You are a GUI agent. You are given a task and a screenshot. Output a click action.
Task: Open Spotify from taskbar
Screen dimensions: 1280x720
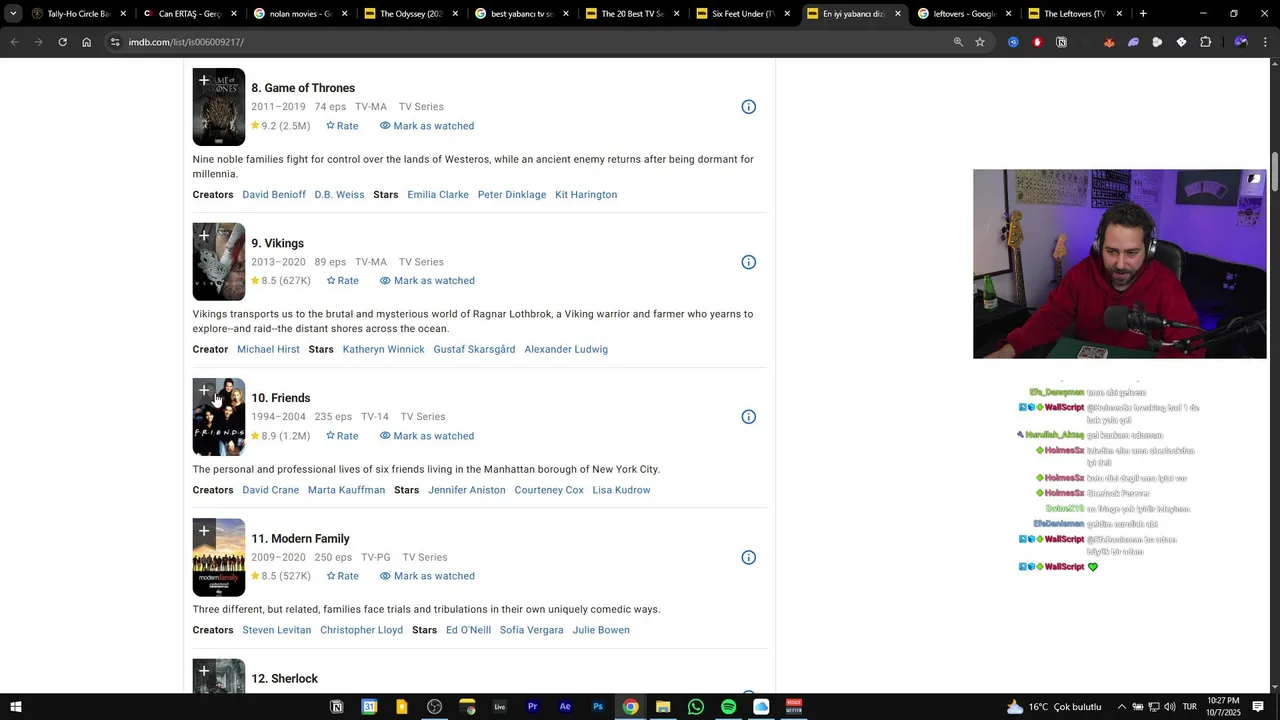tap(728, 707)
